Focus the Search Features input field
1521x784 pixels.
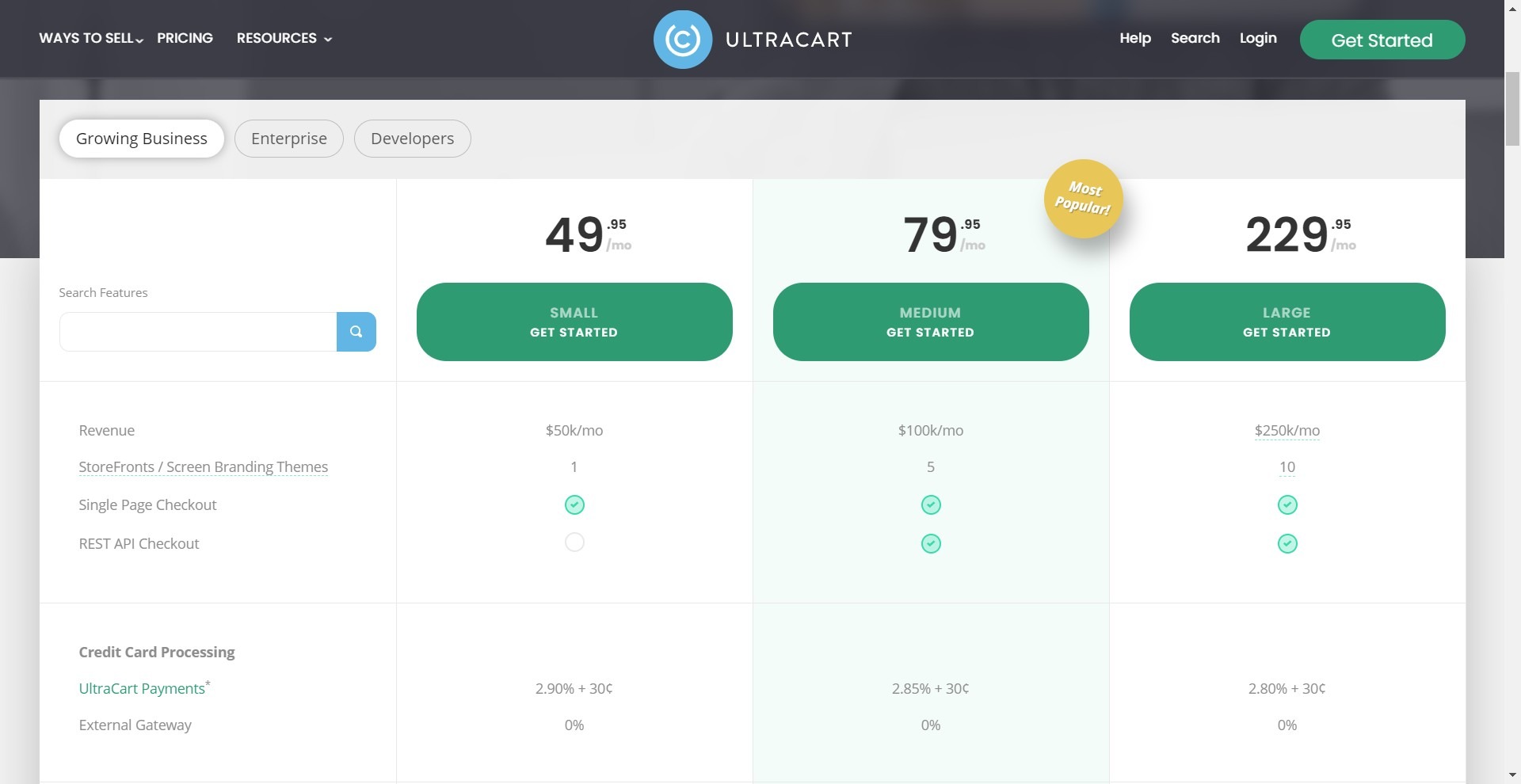tap(198, 332)
